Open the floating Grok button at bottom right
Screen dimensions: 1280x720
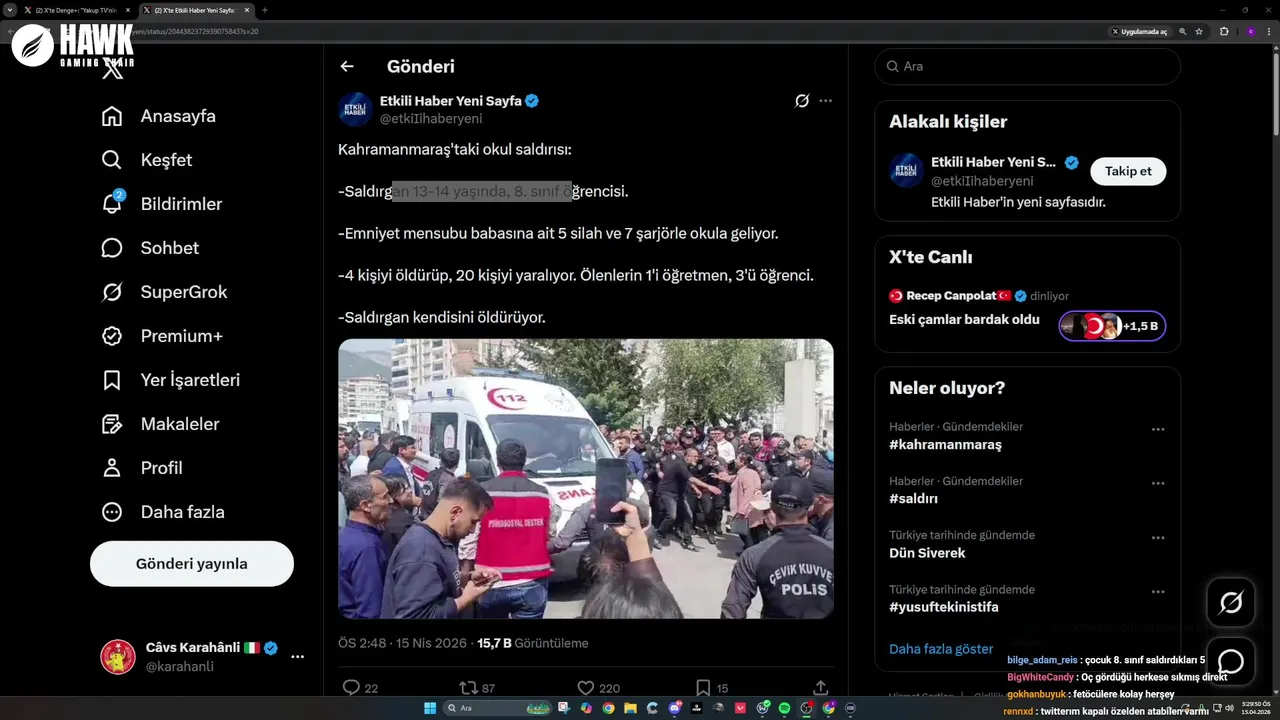(1230, 603)
